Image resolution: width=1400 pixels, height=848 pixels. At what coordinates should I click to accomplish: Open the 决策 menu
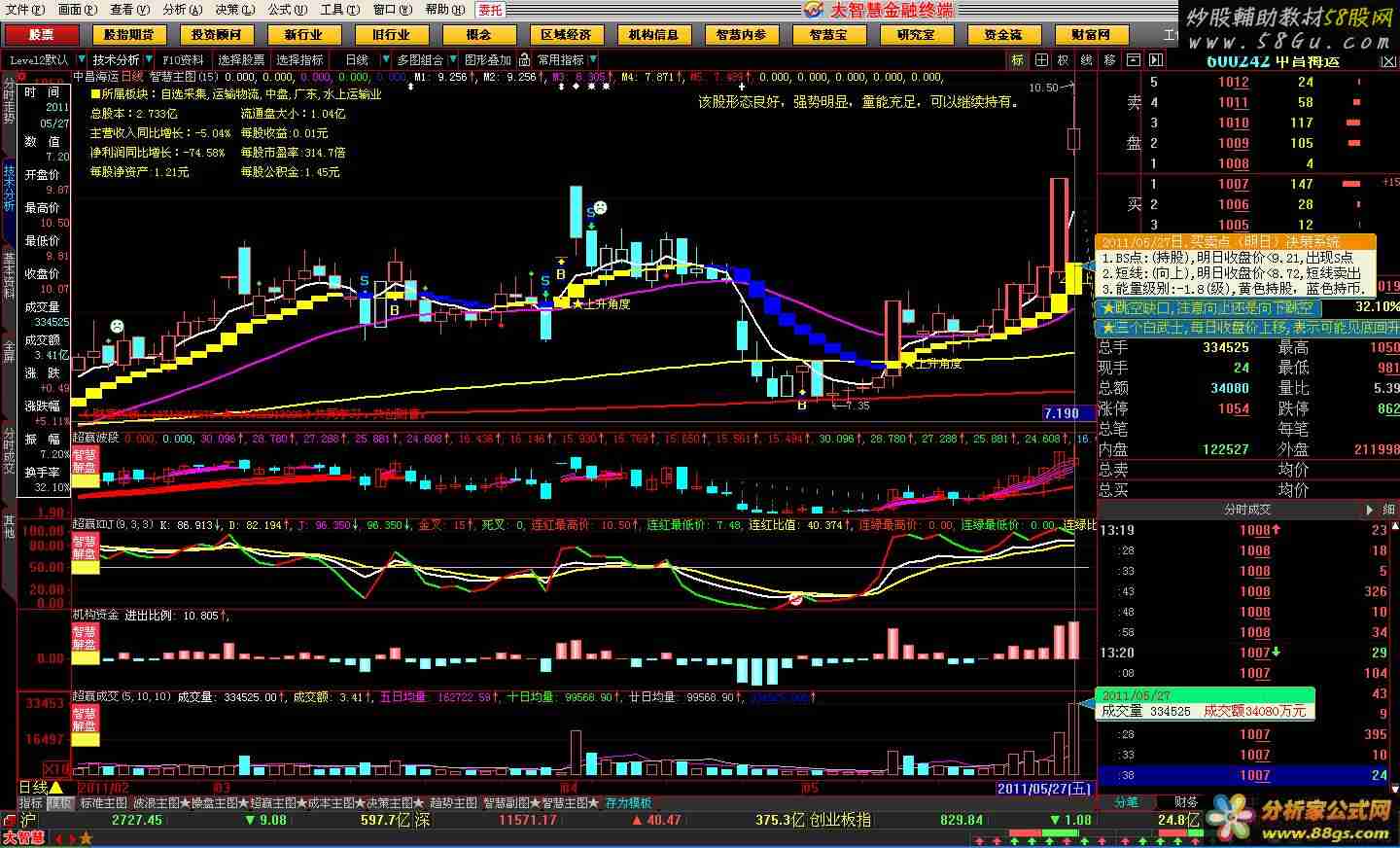(234, 10)
